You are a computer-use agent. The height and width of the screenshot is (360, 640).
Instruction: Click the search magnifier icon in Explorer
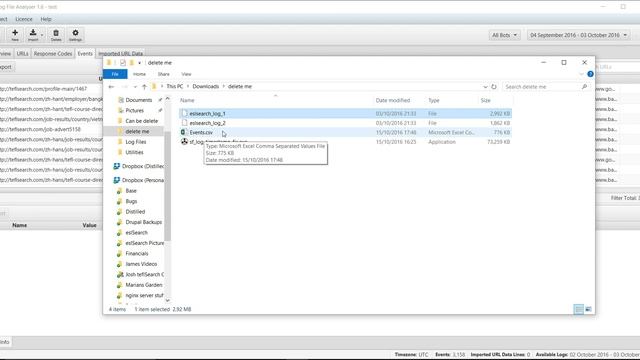coord(584,87)
